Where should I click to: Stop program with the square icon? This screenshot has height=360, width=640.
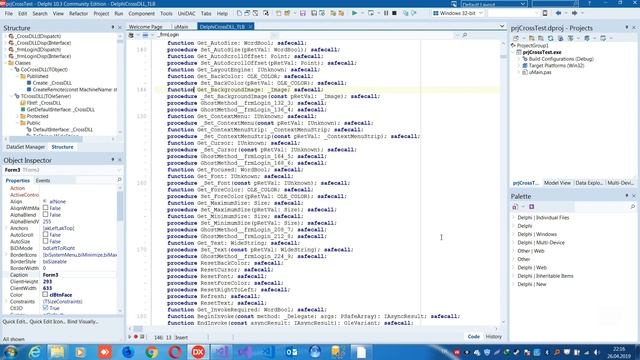point(394,13)
